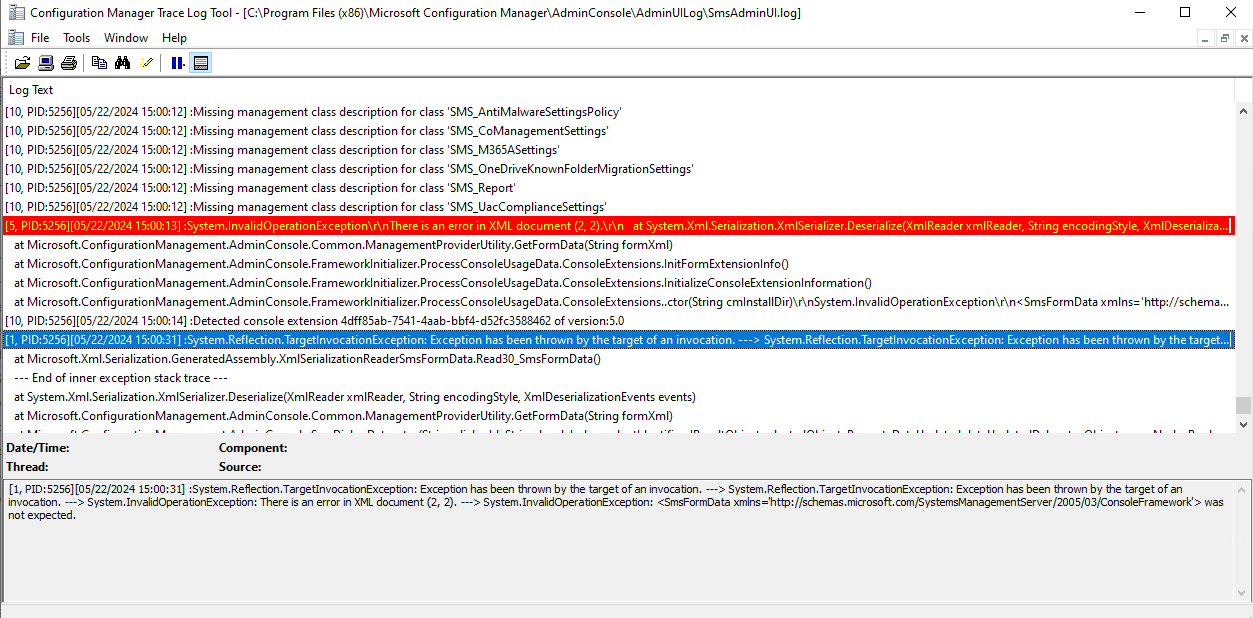This screenshot has height=618, width=1253.
Task: Select the XmlSerializer.Deserialize(XmlReader xmlReader) stack line
Action: pos(619,397)
